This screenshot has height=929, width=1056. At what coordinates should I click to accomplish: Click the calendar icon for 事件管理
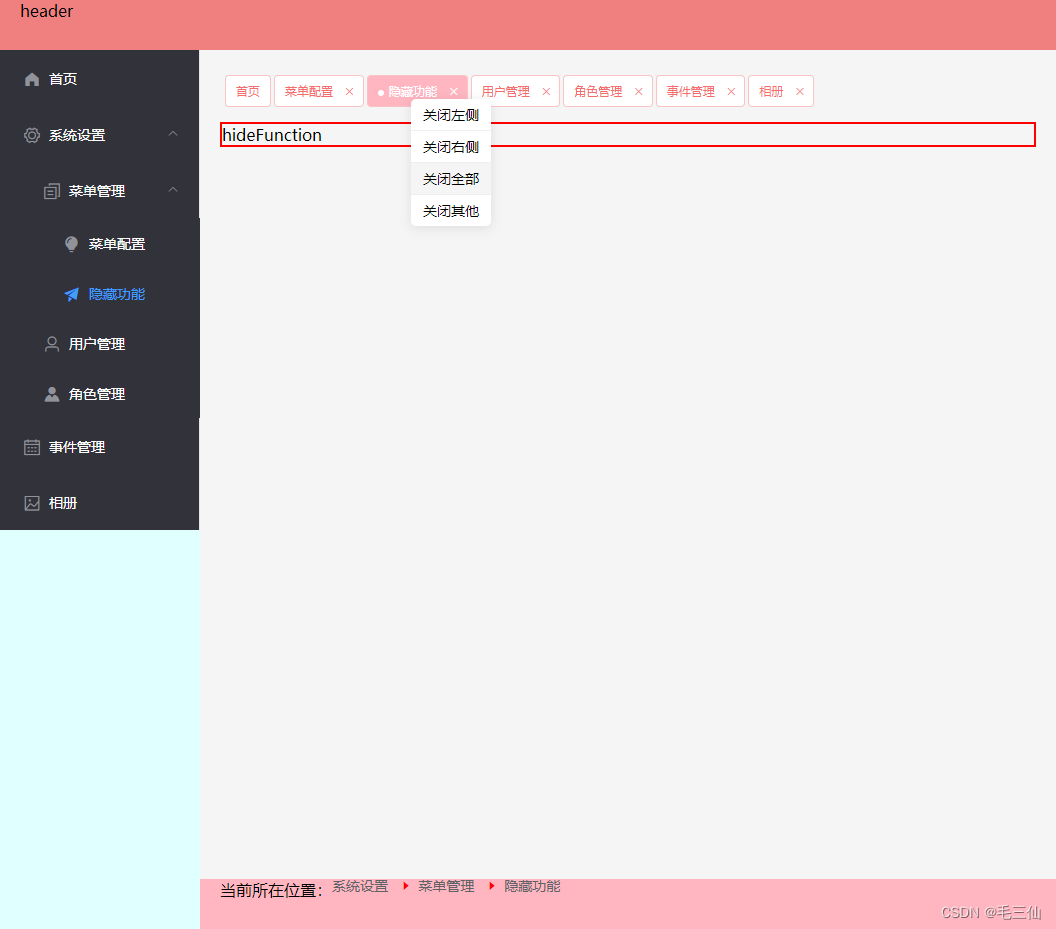[x=31, y=447]
